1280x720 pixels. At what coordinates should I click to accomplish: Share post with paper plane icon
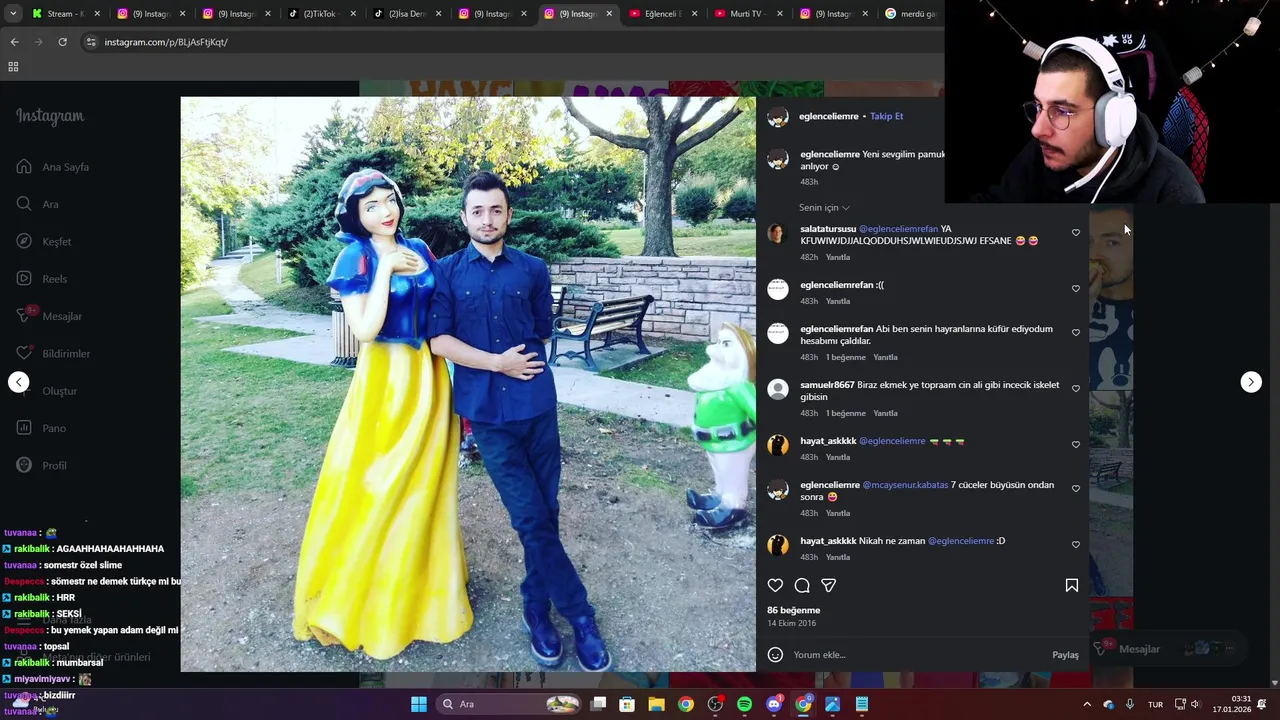coord(829,585)
